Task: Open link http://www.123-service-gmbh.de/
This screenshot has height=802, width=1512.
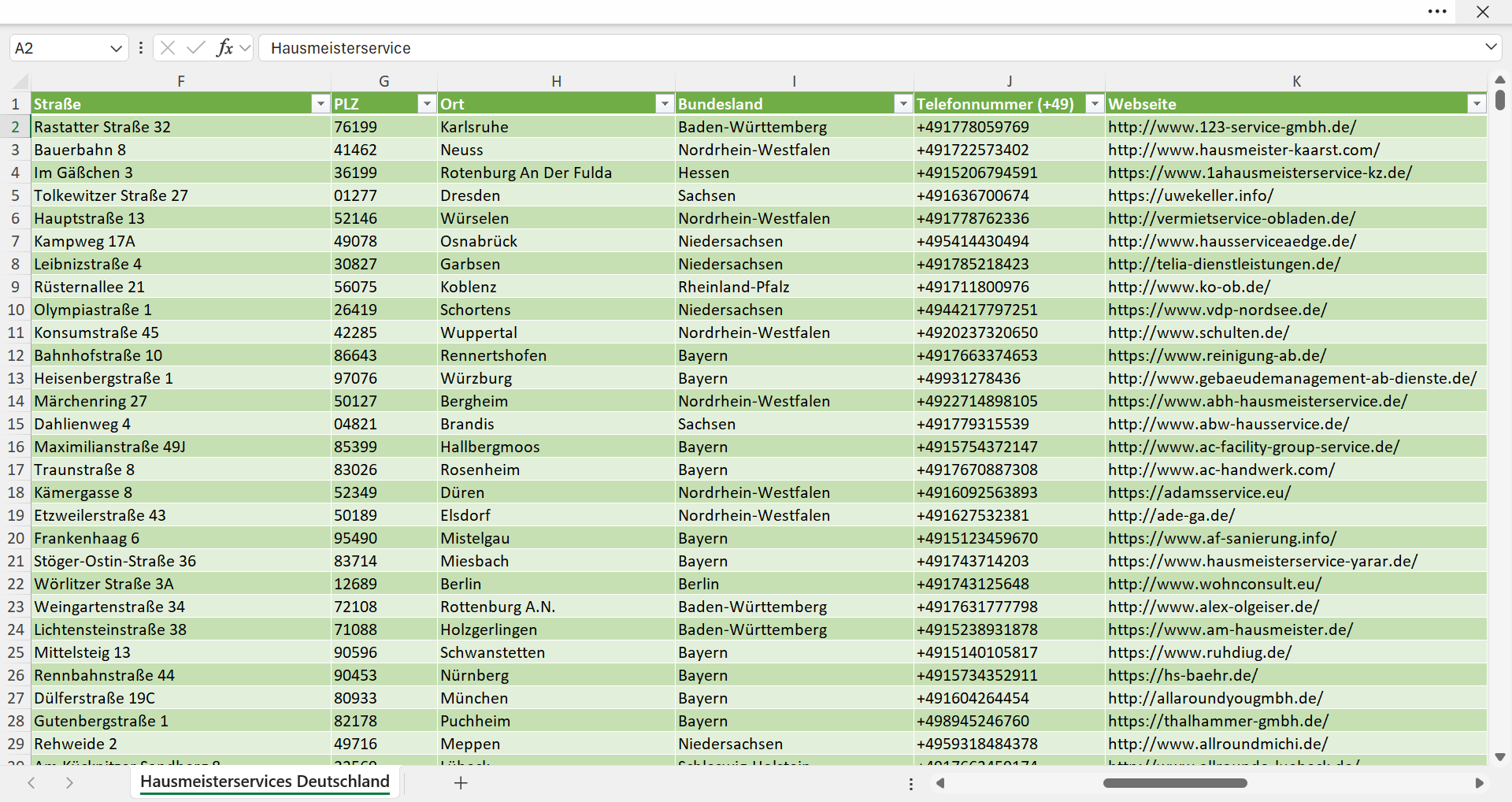Action: (x=1232, y=127)
